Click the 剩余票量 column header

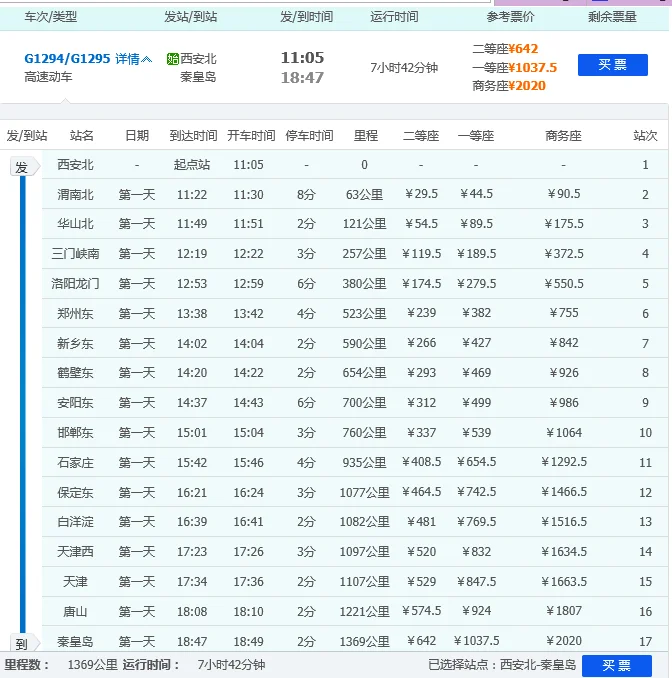coord(612,17)
